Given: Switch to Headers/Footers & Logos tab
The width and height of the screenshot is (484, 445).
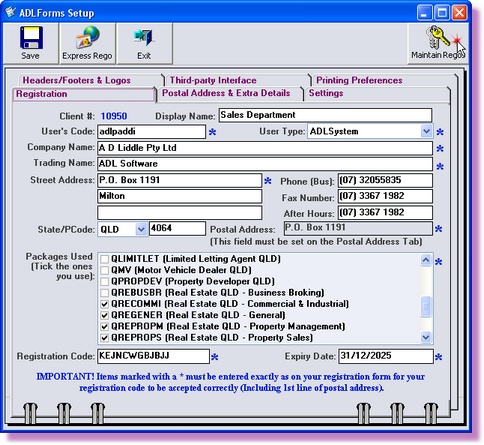Looking at the screenshot, I should (x=76, y=80).
